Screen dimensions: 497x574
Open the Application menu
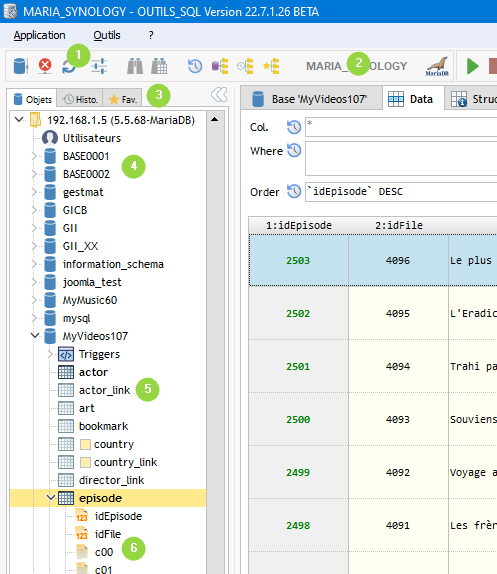click(40, 36)
